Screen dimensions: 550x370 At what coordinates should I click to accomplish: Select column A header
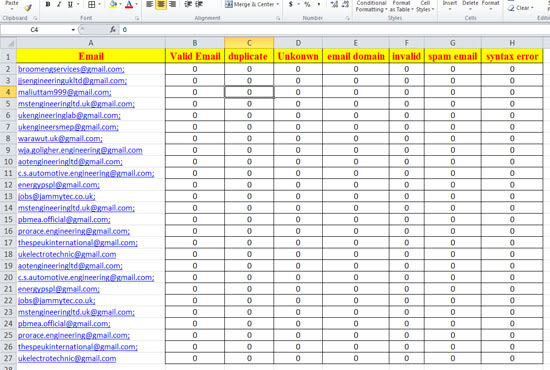(91, 43)
